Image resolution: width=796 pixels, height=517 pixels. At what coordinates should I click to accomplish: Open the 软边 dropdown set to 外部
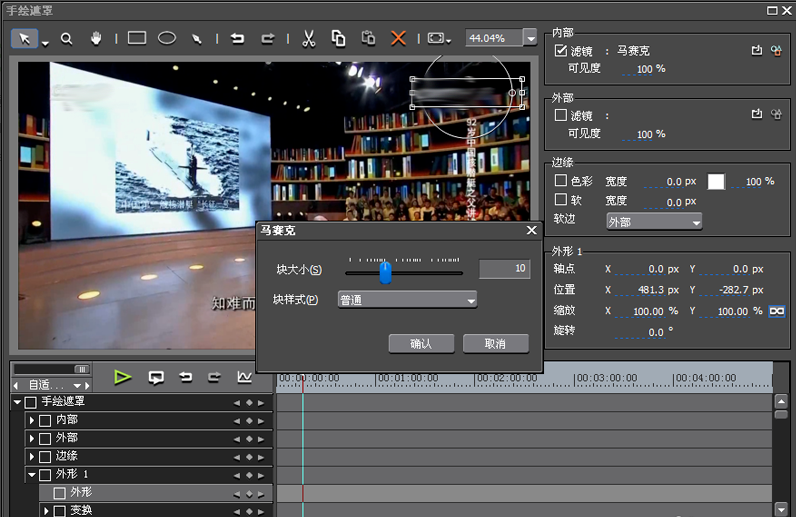pos(654,222)
